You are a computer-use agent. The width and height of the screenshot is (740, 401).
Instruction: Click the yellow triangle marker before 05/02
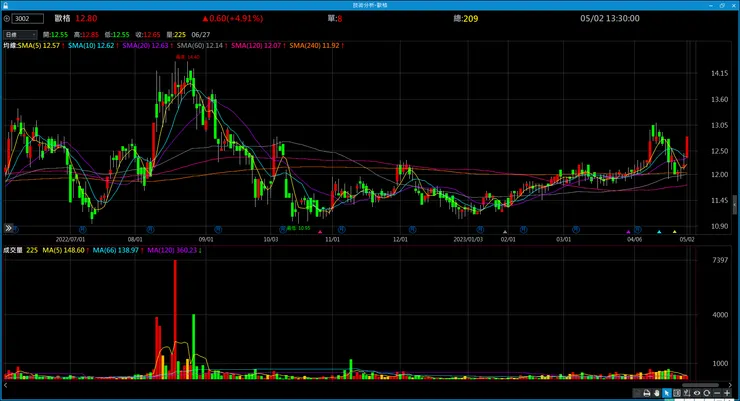[674, 232]
